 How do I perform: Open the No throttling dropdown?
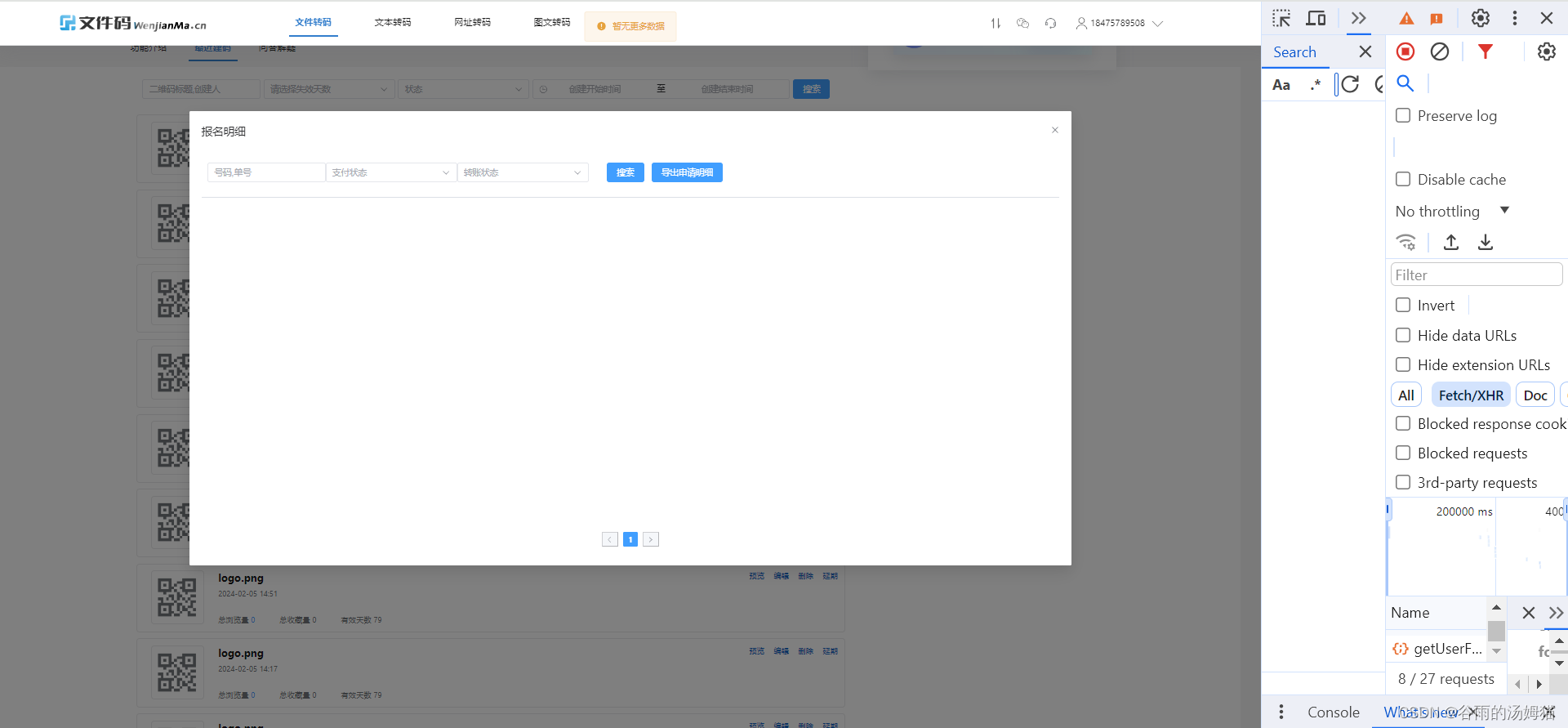click(1452, 211)
